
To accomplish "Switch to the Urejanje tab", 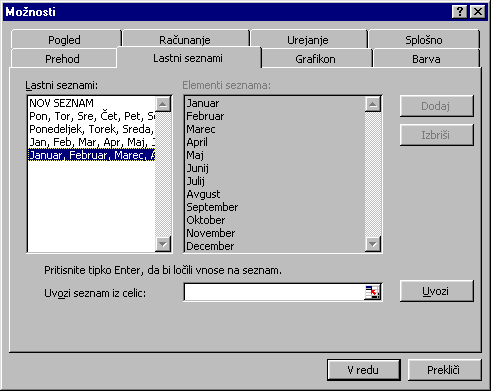I will pos(308,40).
